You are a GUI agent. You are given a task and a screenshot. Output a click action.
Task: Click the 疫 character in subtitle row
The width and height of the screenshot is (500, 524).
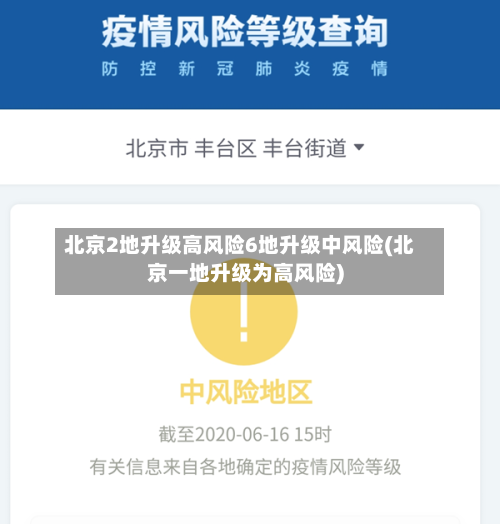click(340, 69)
